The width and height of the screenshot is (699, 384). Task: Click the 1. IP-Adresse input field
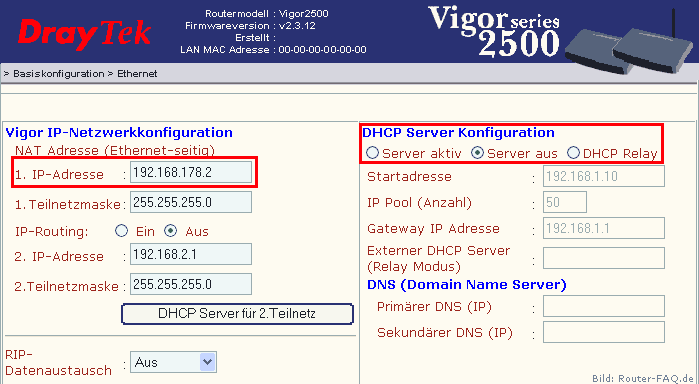[x=191, y=172]
